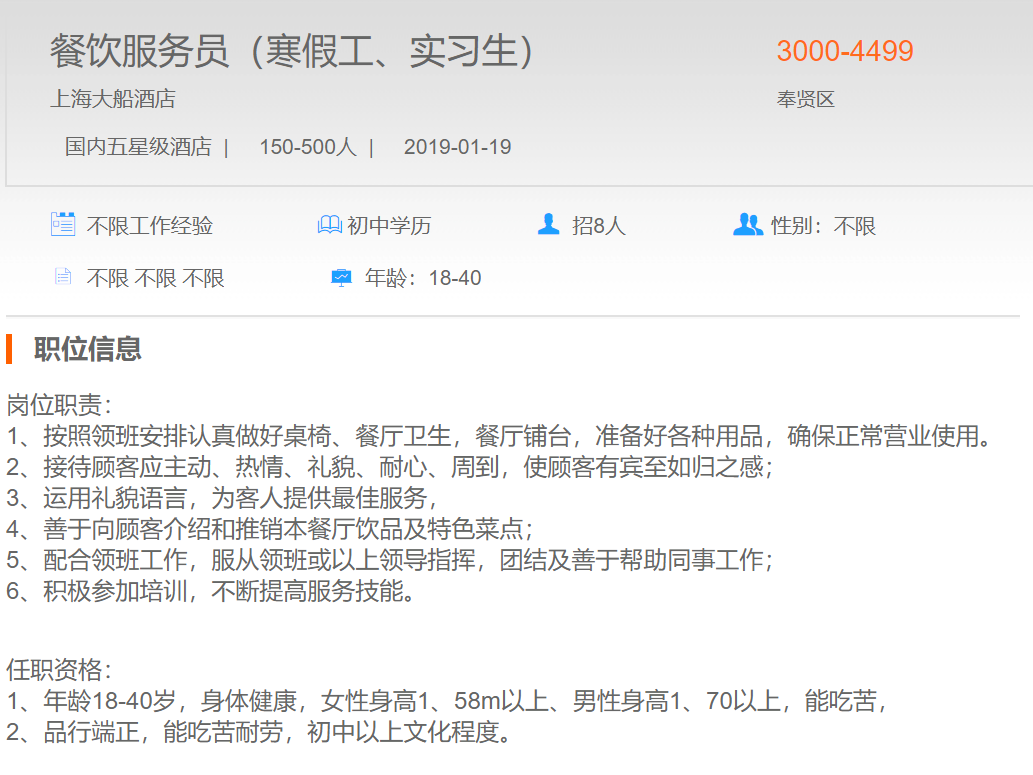Select the 奉贤区 district label
Screen dimensions: 1033x775
pos(805,99)
